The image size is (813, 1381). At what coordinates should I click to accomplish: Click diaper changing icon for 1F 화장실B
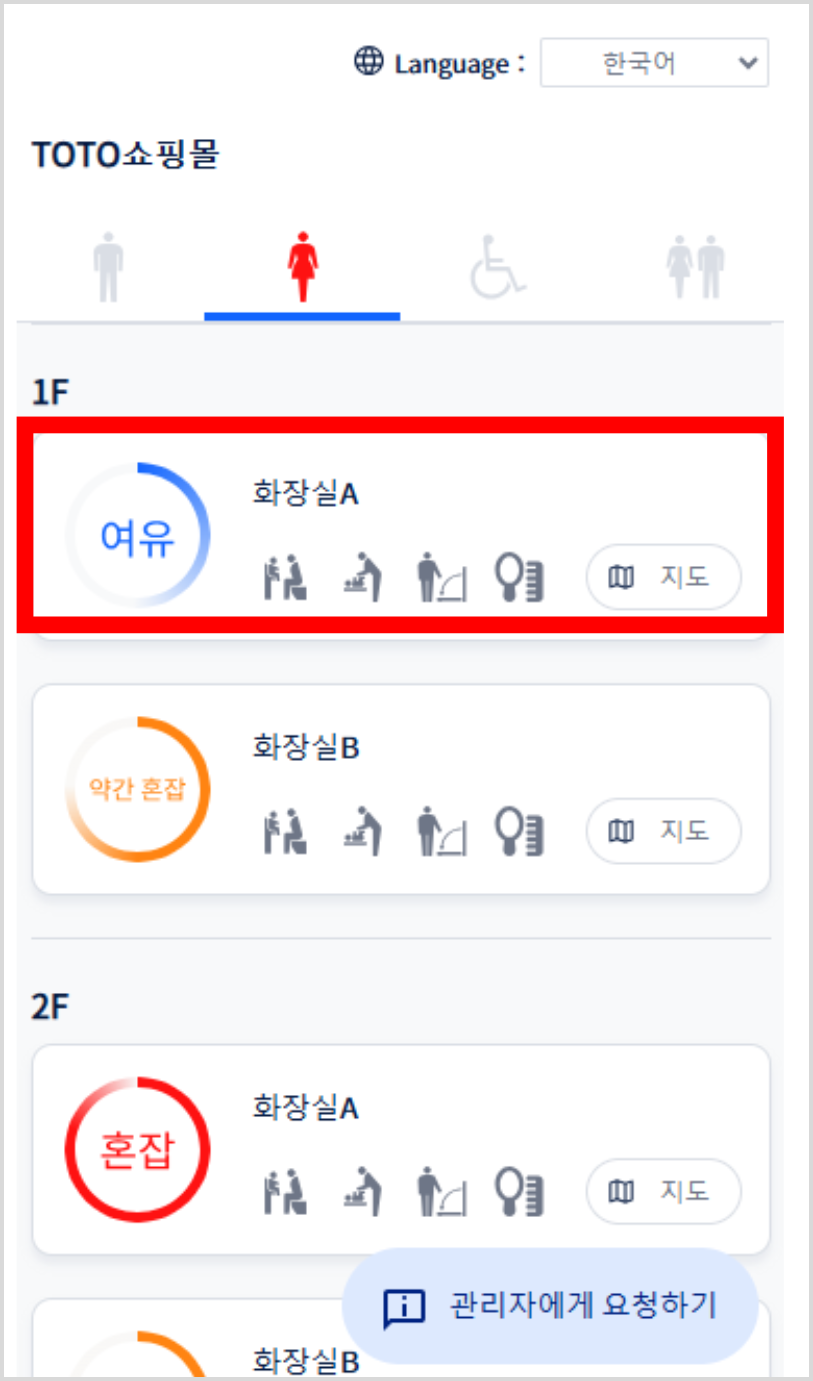pyautogui.click(x=362, y=831)
